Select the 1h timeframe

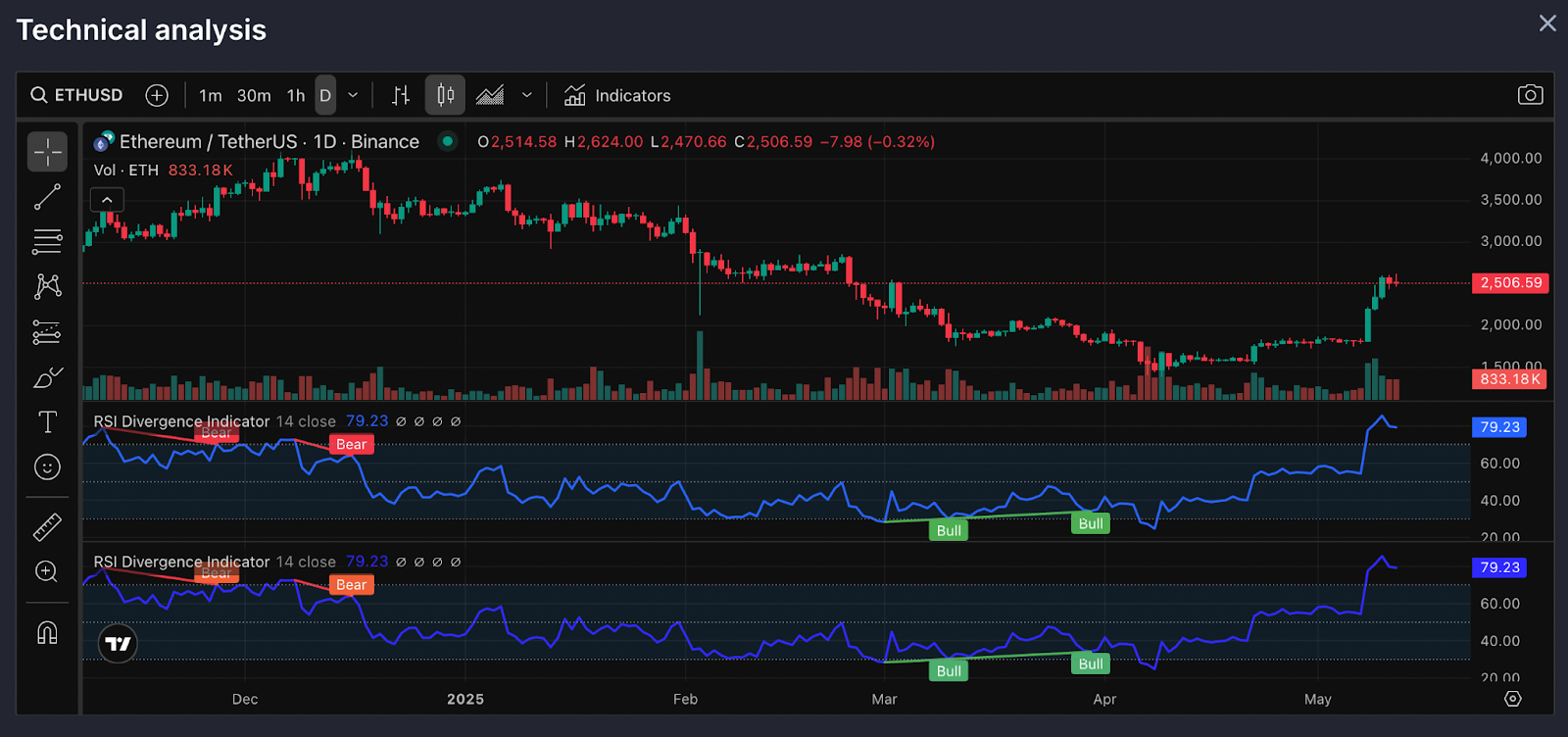click(x=296, y=95)
